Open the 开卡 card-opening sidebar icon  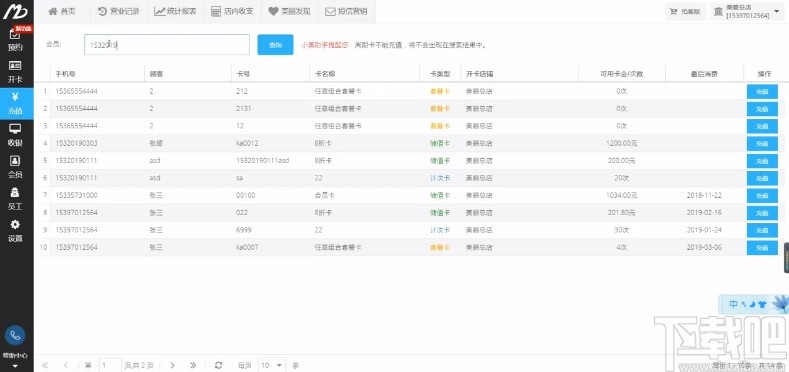(15, 72)
